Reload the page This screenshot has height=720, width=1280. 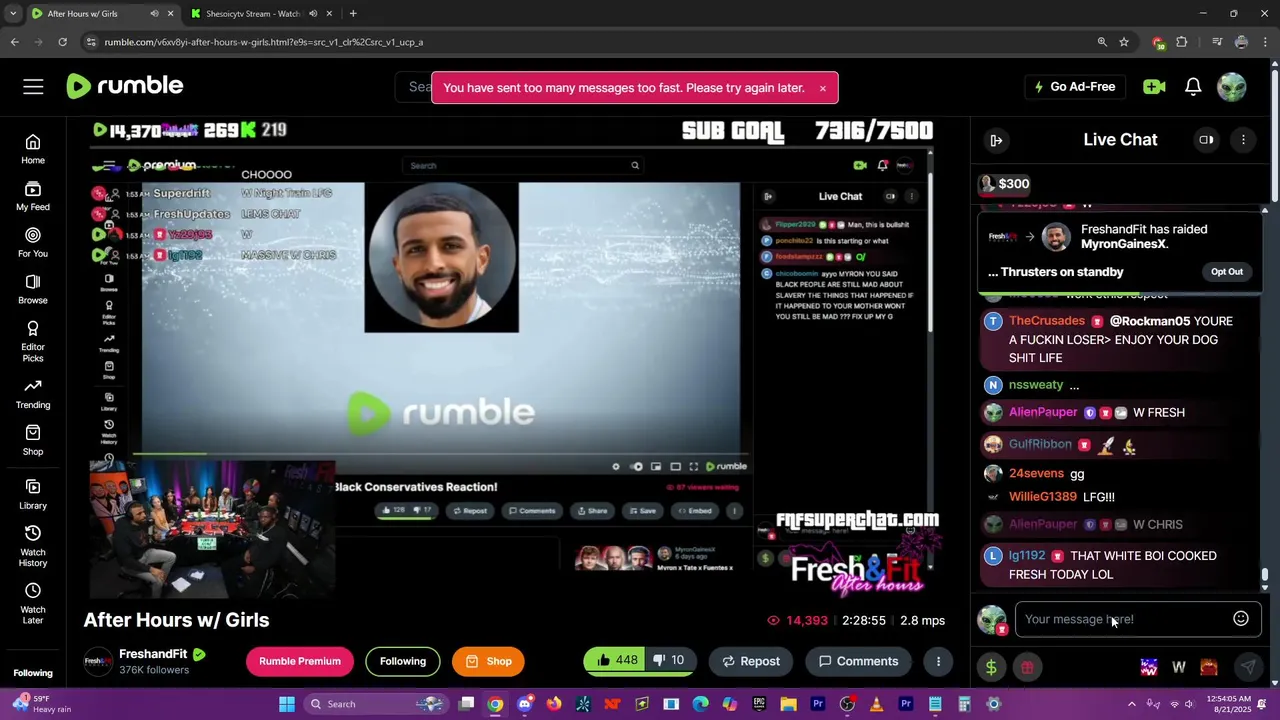(62, 42)
